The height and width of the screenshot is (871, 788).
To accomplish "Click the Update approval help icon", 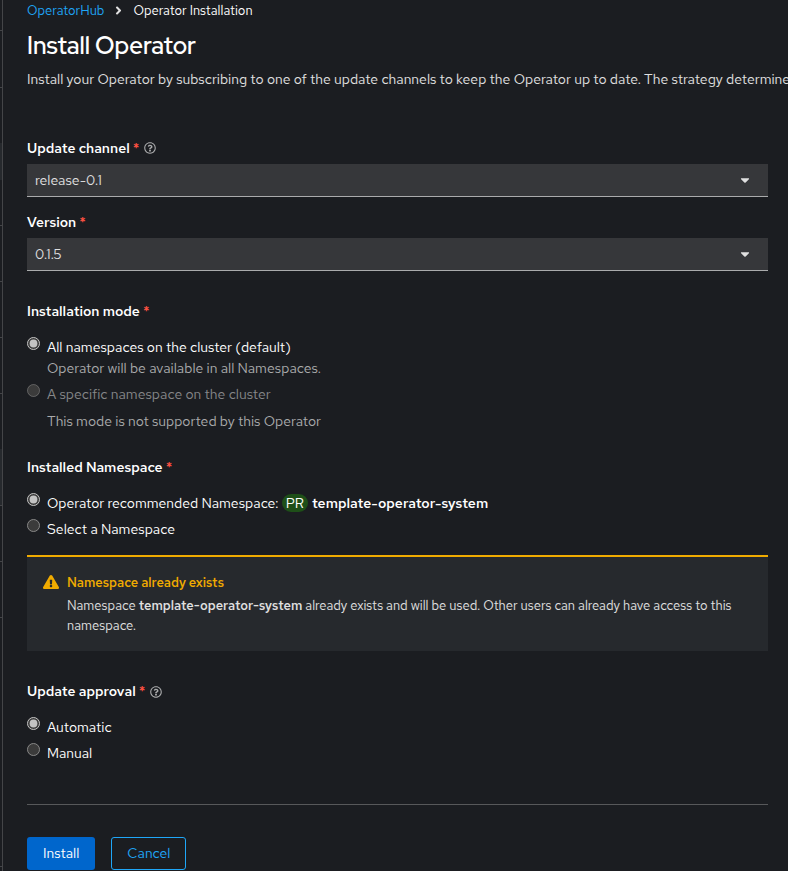I will click(156, 692).
